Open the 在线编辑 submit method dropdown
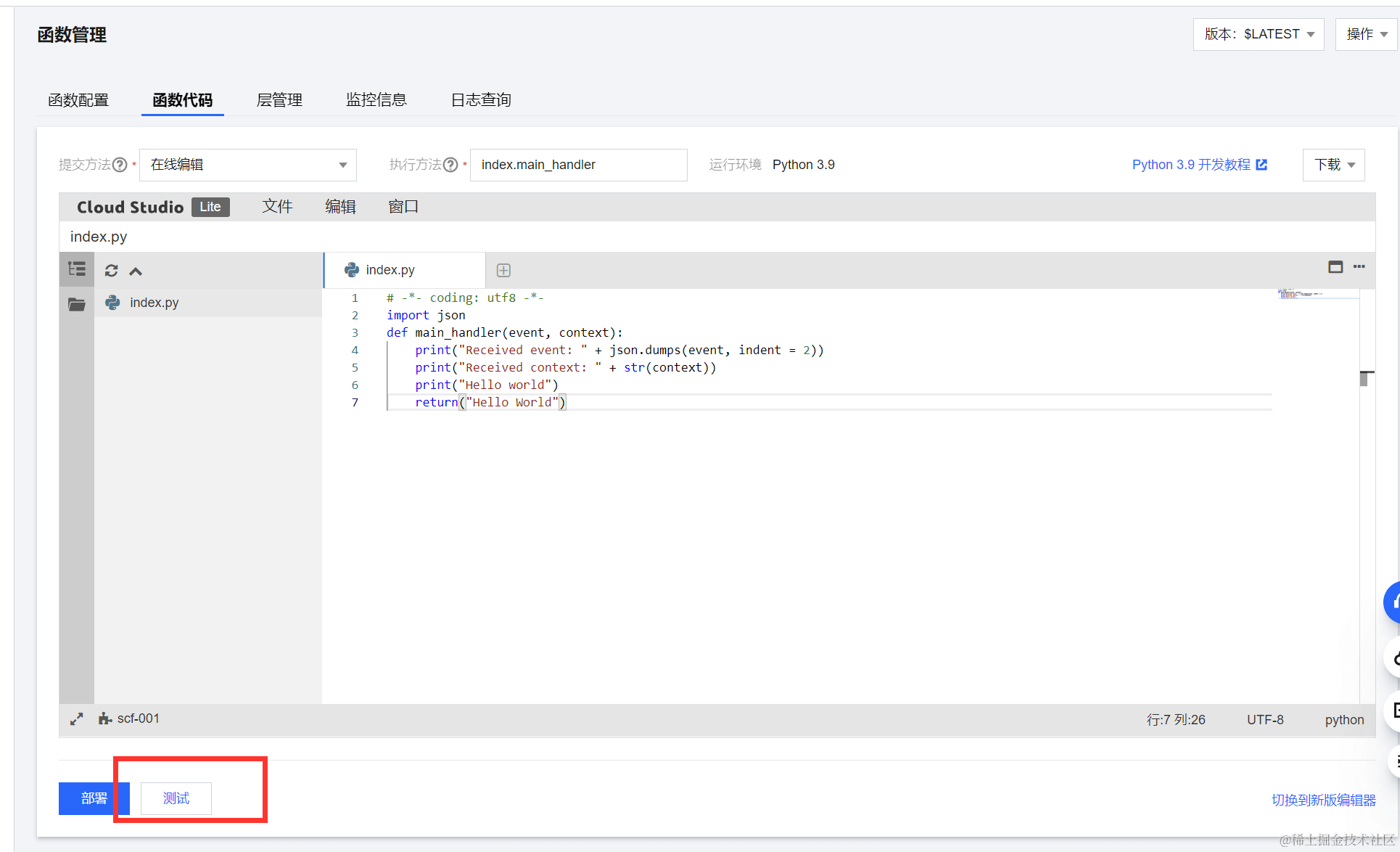This screenshot has width=1400, height=852. tap(248, 165)
